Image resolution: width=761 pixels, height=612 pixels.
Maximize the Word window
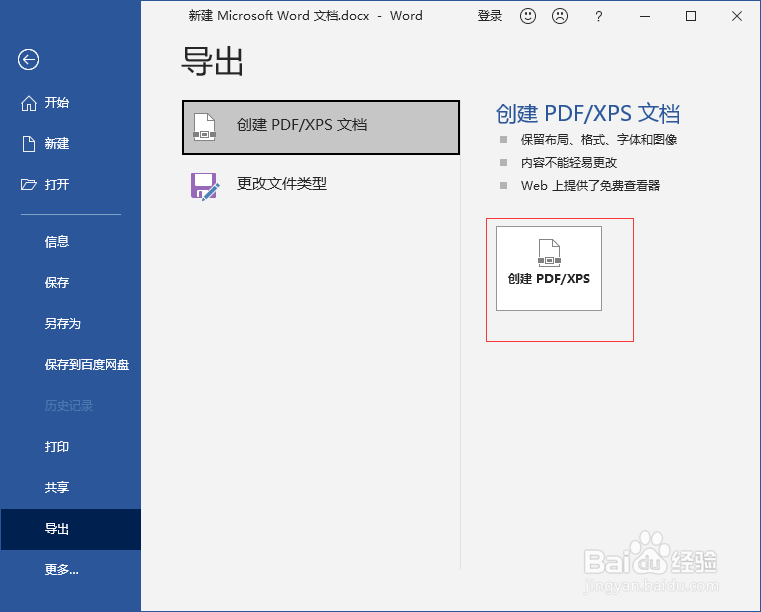point(691,17)
